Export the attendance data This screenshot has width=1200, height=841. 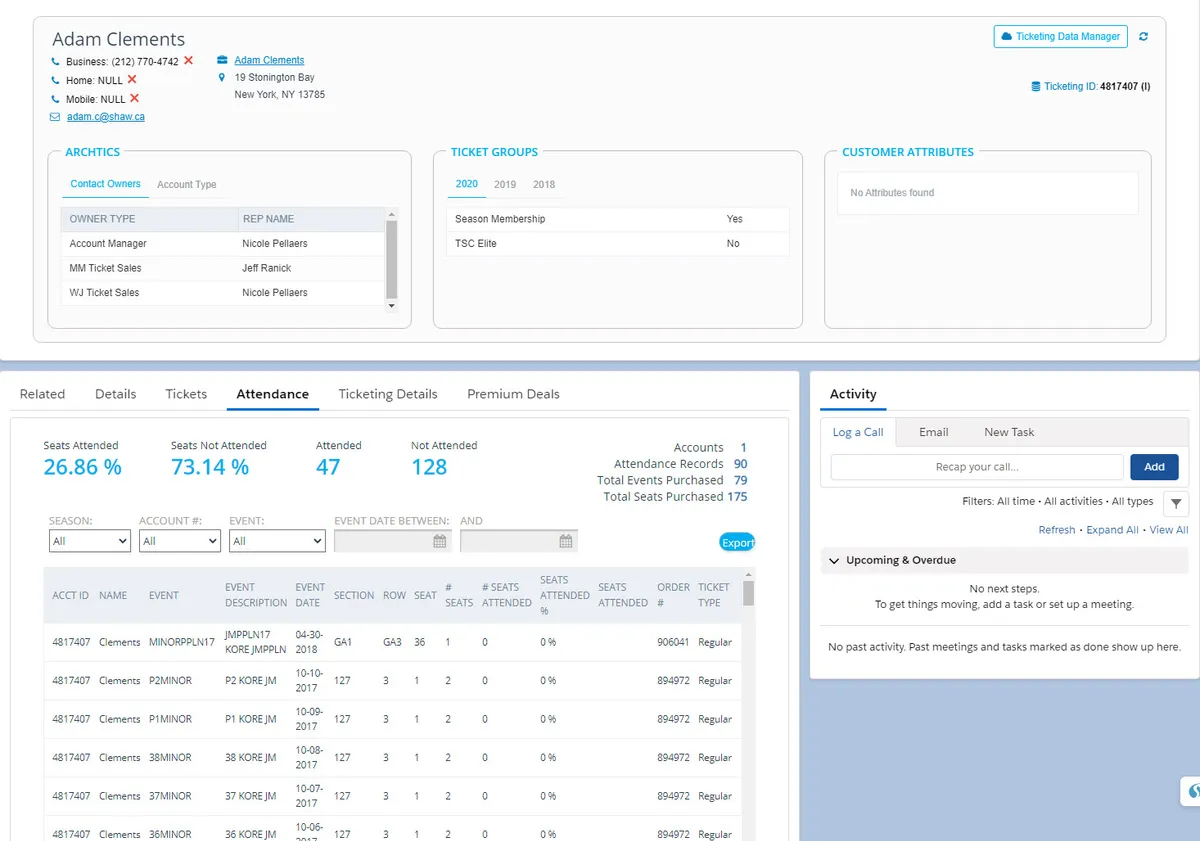(x=737, y=543)
